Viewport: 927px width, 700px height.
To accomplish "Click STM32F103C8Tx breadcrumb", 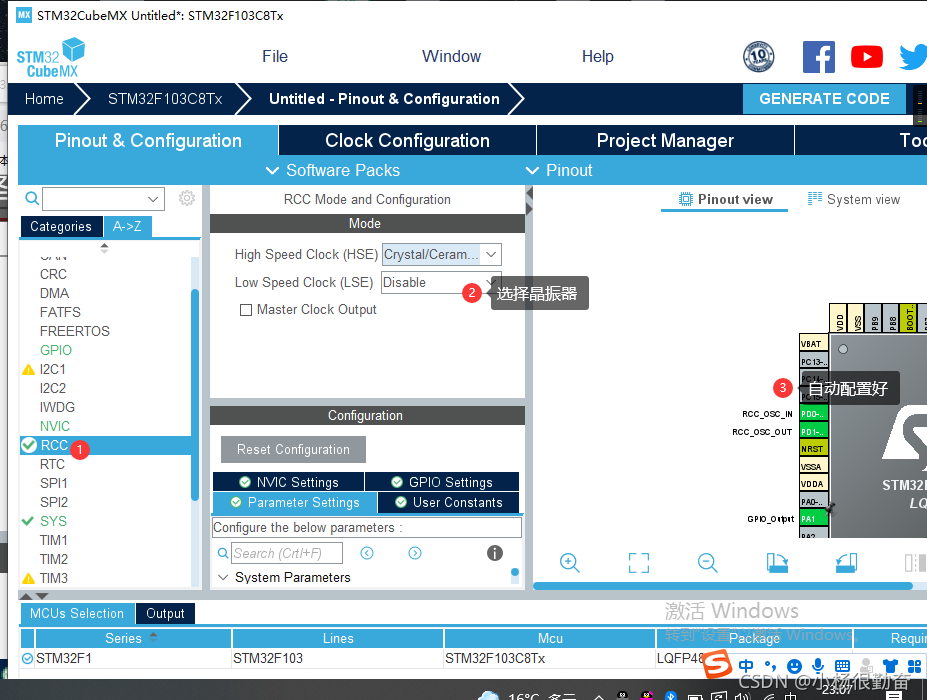I will 165,99.
